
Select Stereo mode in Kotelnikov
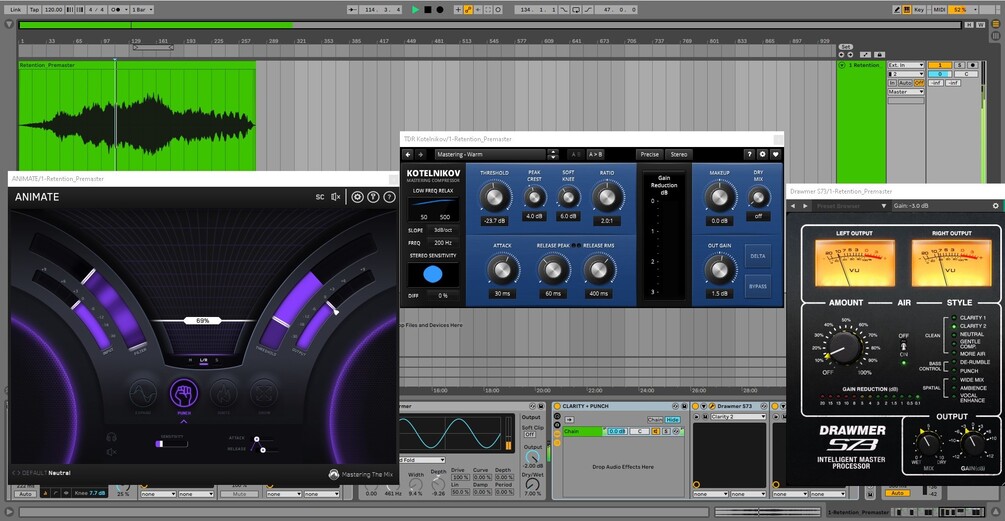tap(679, 154)
